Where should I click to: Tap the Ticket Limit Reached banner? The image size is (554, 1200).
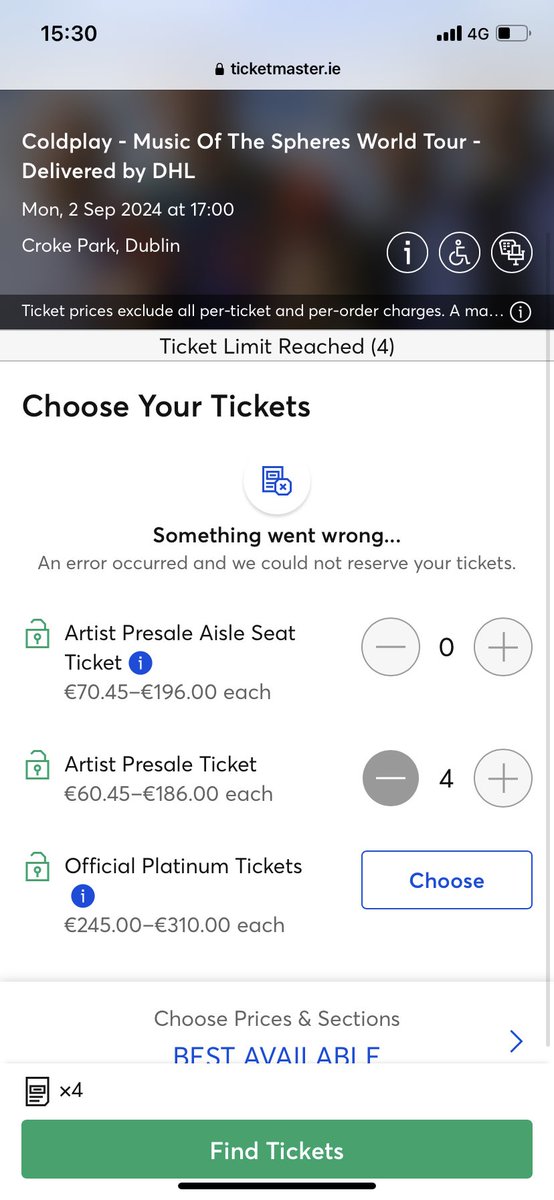(x=277, y=346)
